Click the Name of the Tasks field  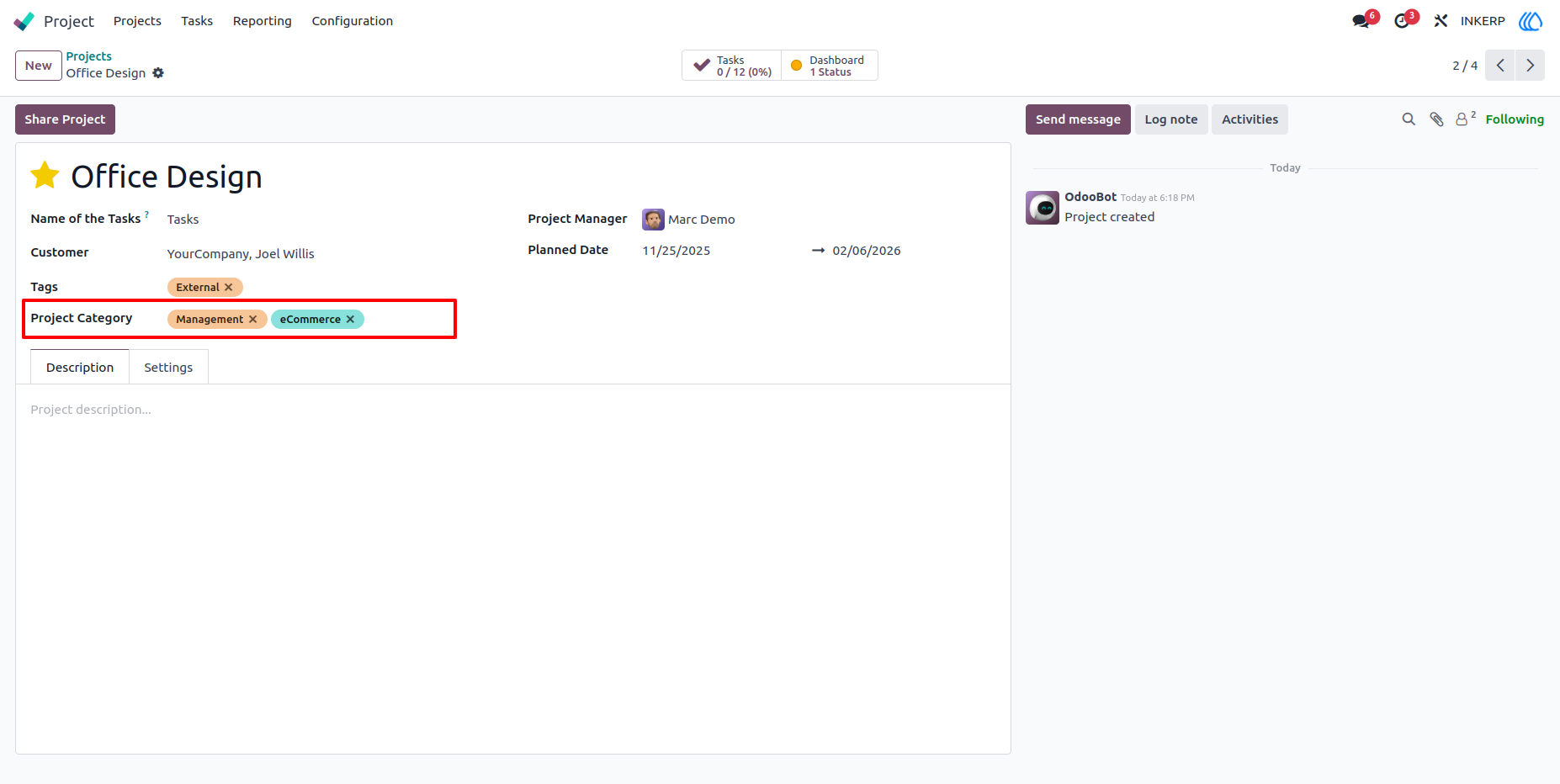[183, 220]
